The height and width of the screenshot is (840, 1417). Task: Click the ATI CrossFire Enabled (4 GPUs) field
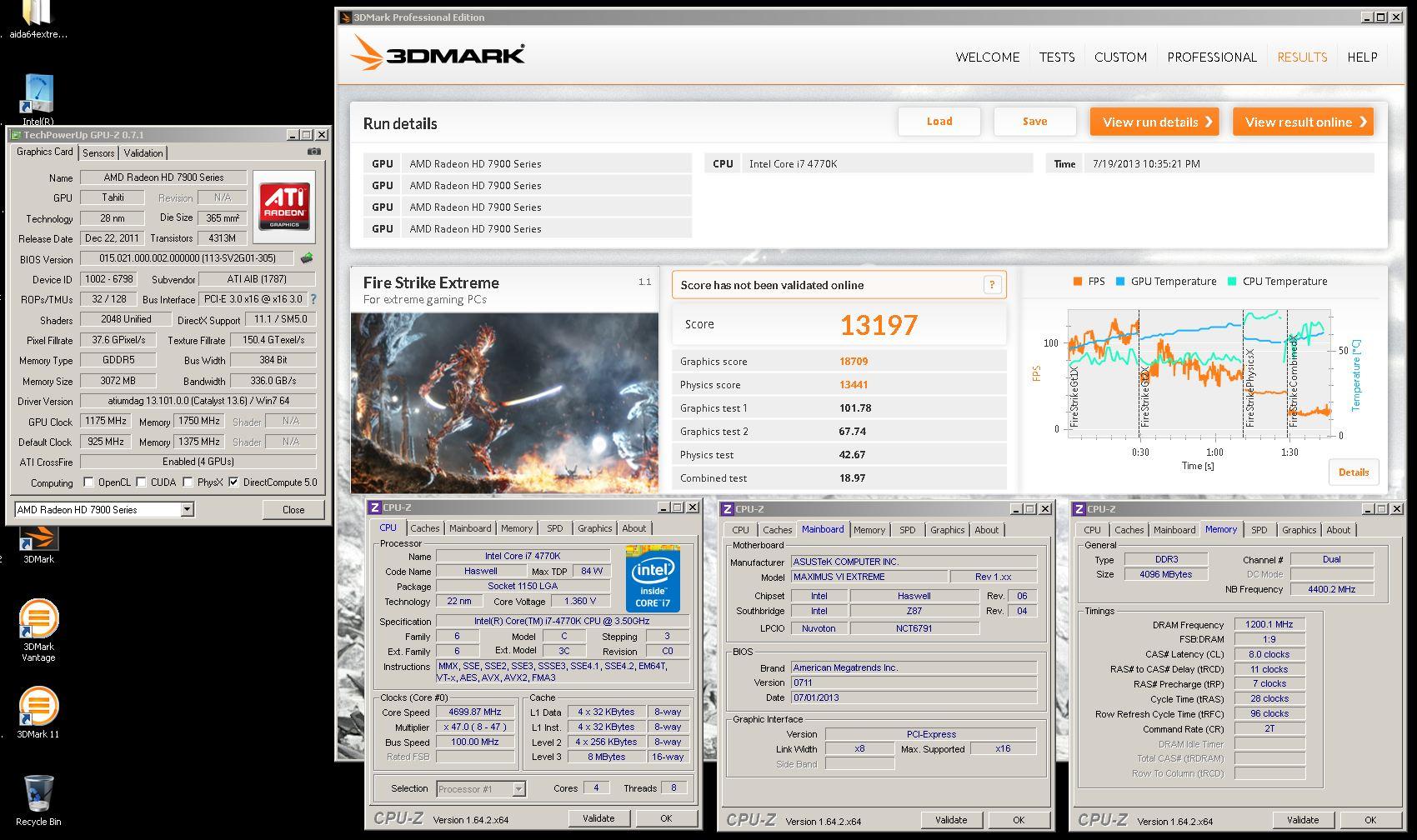click(x=198, y=462)
